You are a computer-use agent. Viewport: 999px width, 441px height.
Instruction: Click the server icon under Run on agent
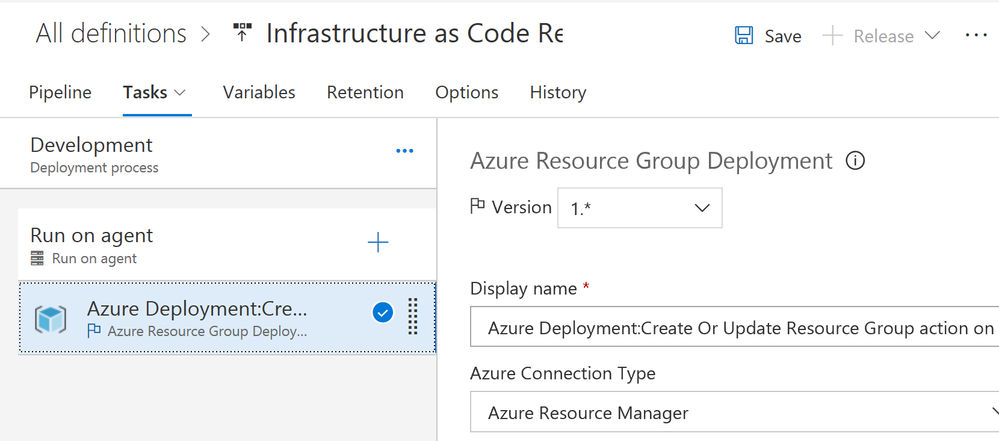point(38,258)
